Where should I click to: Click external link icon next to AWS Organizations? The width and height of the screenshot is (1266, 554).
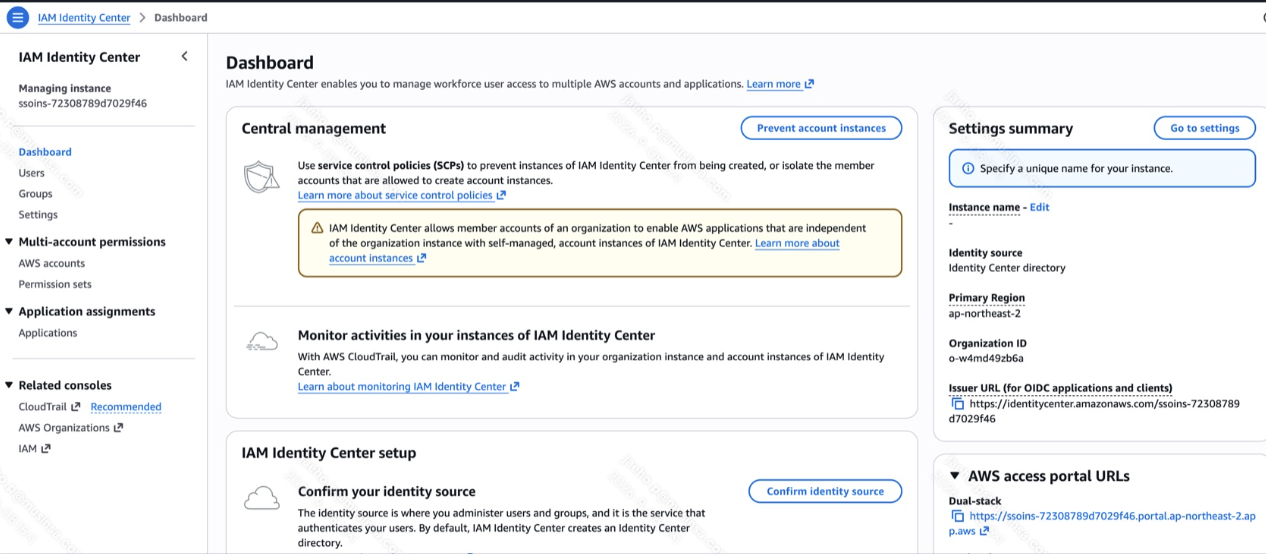pyautogui.click(x=118, y=428)
